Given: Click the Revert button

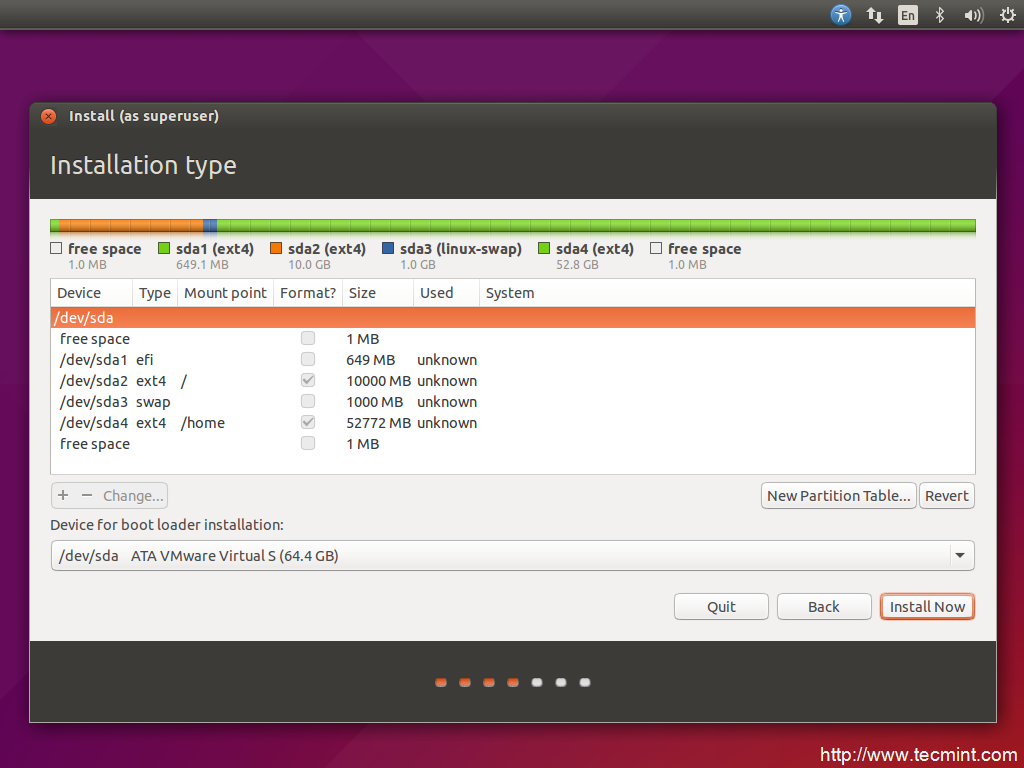Looking at the screenshot, I should (x=946, y=496).
